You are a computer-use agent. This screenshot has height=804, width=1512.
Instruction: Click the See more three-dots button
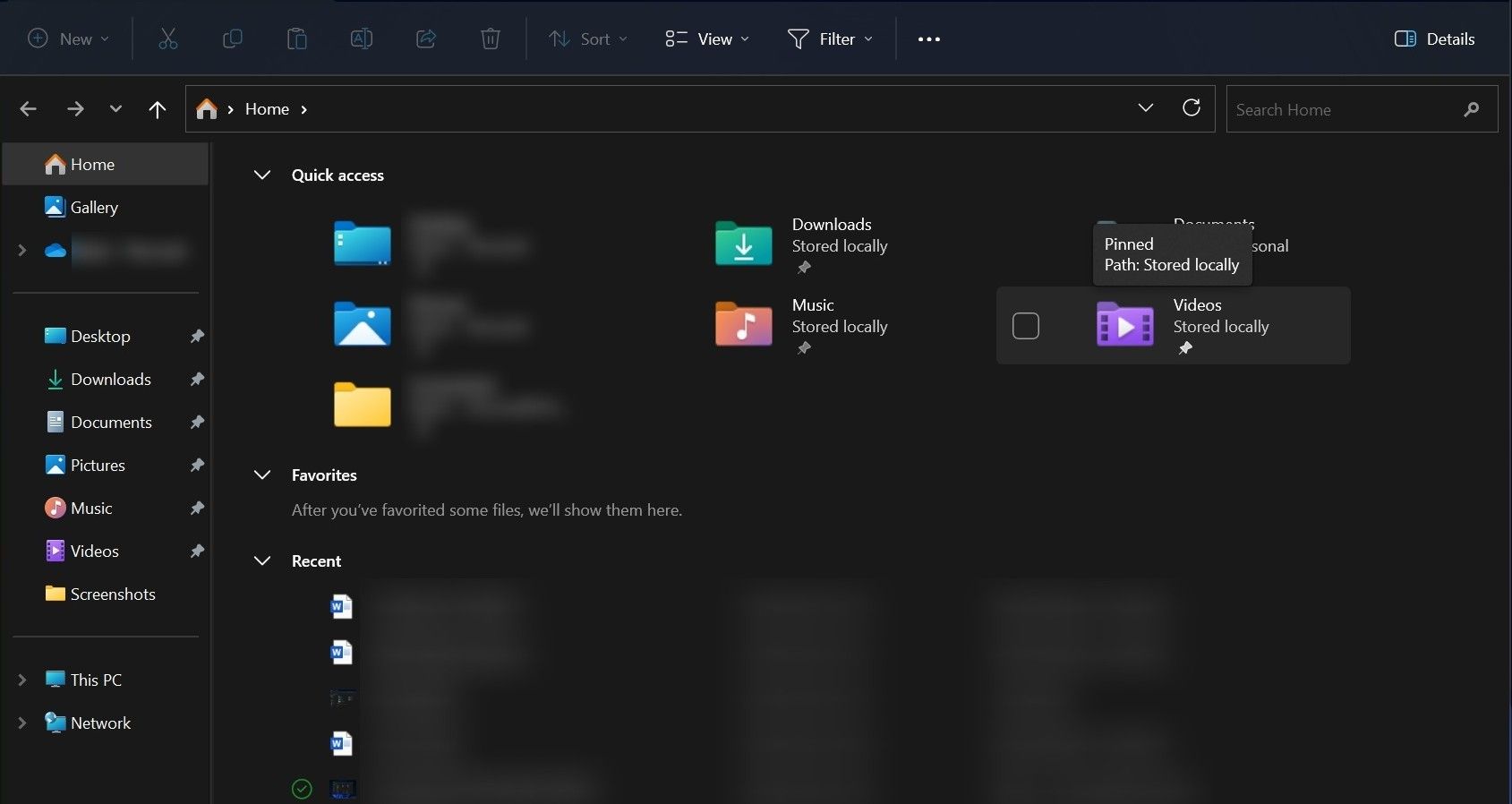(928, 38)
